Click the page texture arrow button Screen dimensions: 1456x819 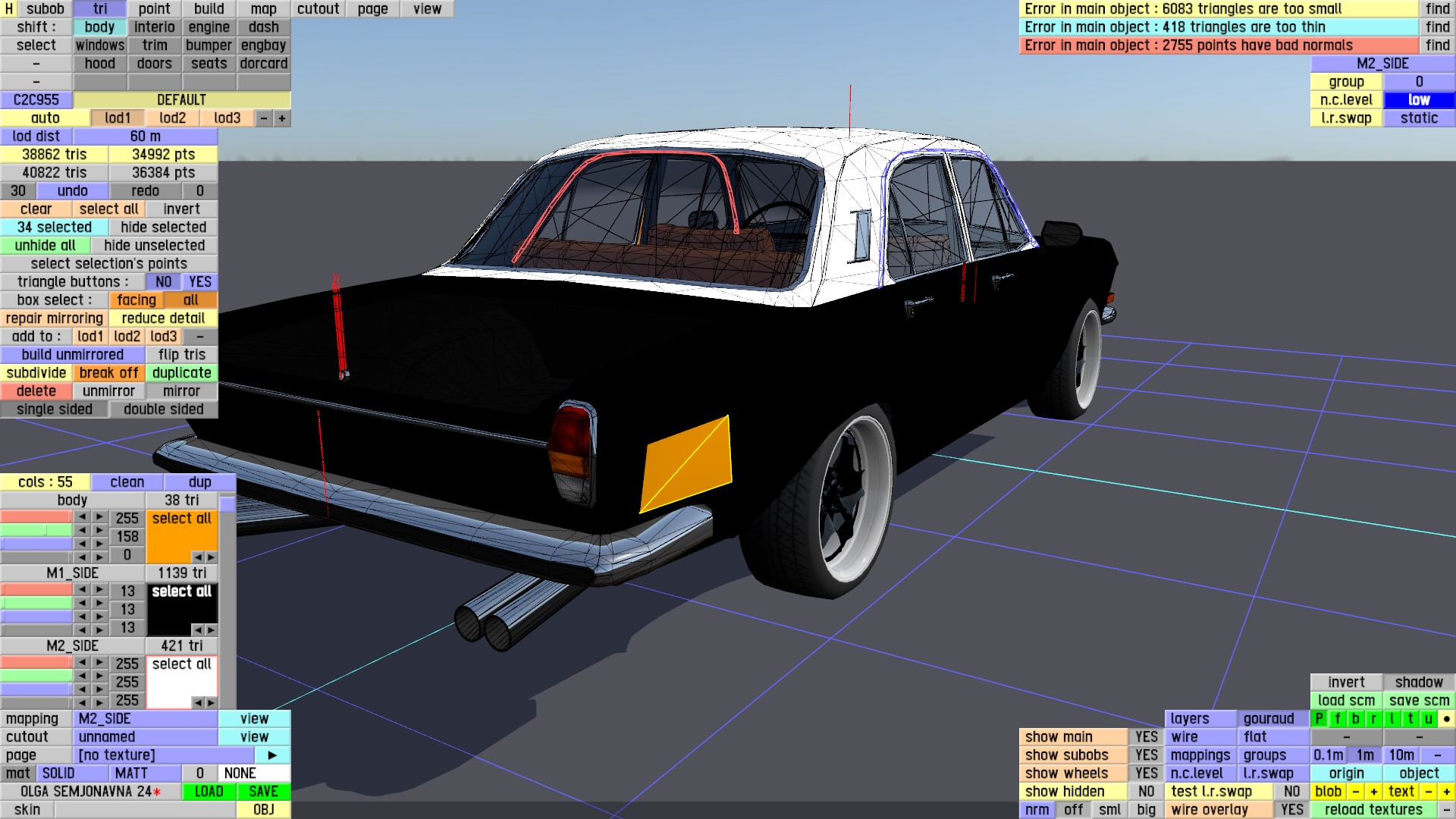[272, 755]
